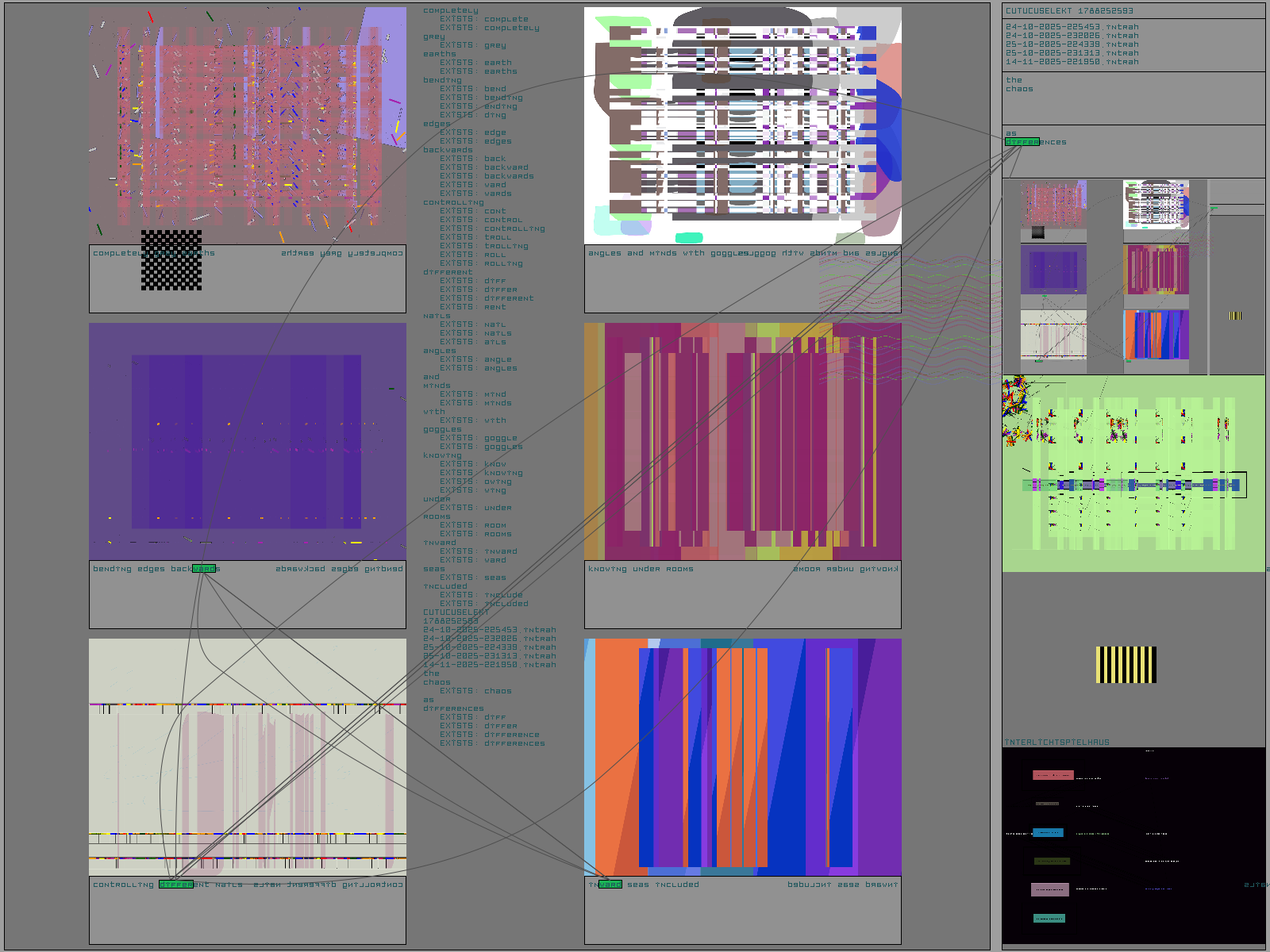Click the small striped barcode in minimap

coord(1235,316)
